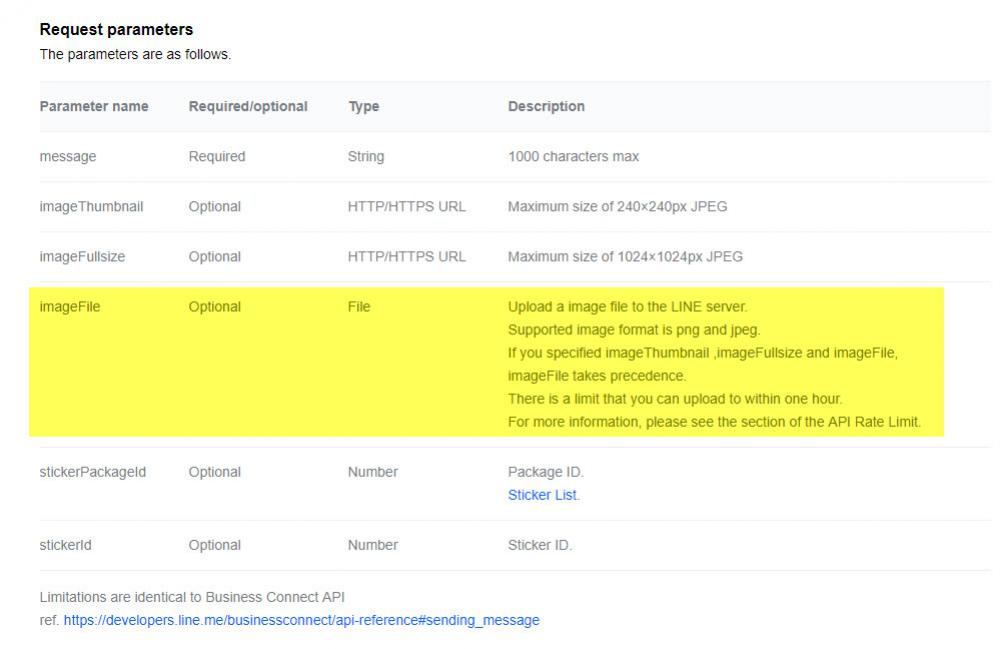The height and width of the screenshot is (649, 1003).
Task: Click the Required/optional column header
Action: click(x=248, y=106)
